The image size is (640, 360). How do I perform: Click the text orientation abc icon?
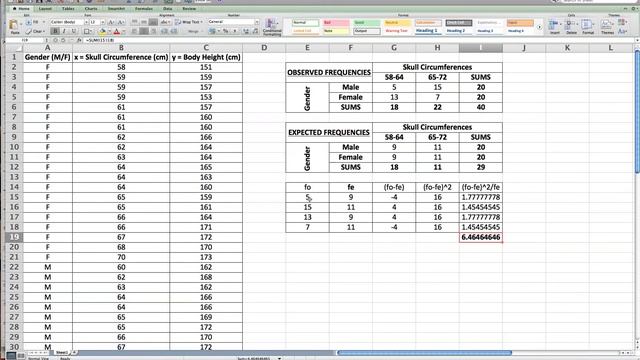pos(165,22)
